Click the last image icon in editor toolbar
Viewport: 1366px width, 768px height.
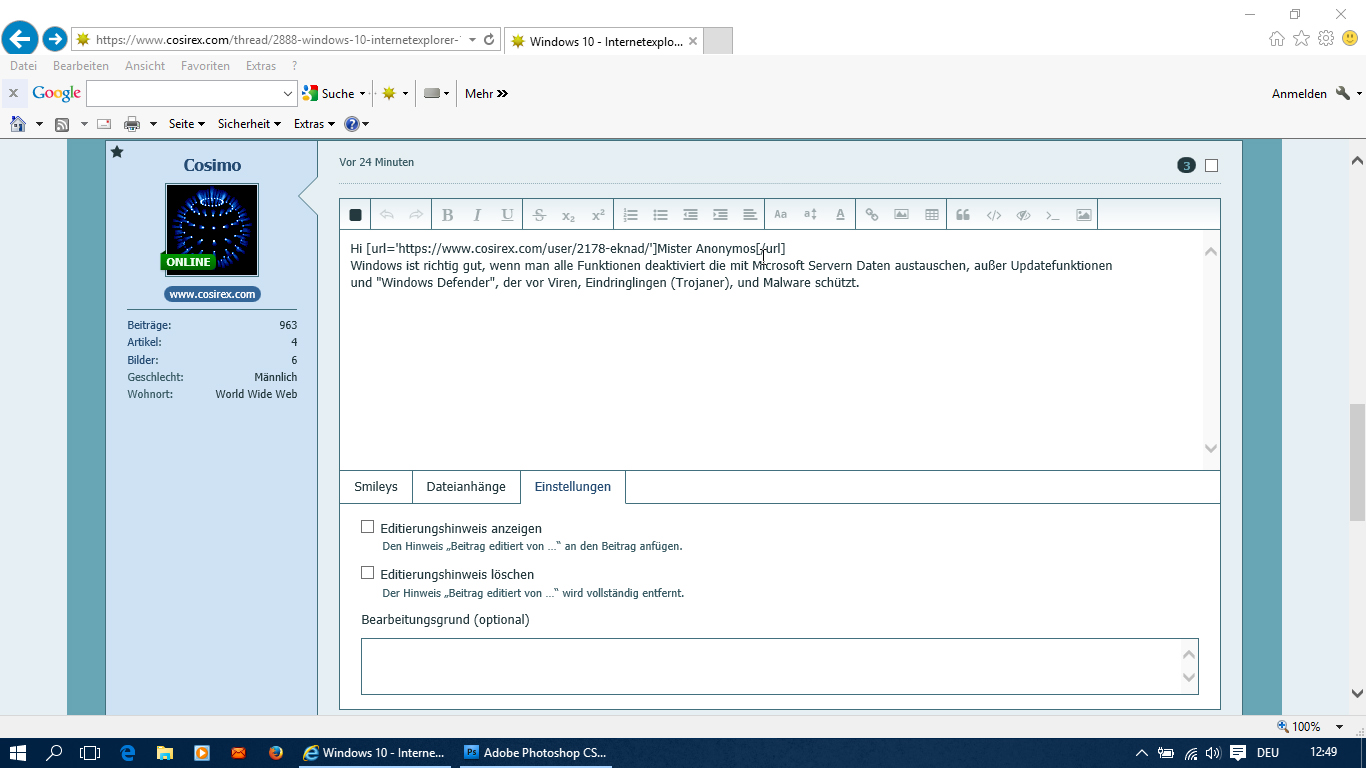click(1084, 215)
